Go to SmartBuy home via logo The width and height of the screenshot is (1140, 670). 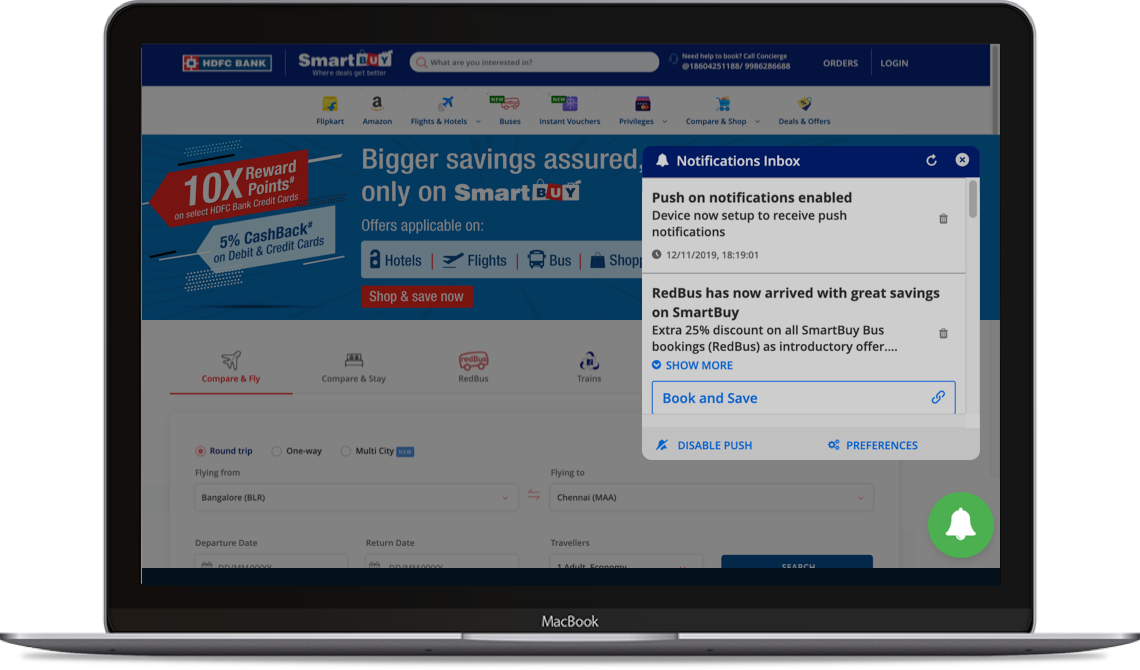point(345,63)
